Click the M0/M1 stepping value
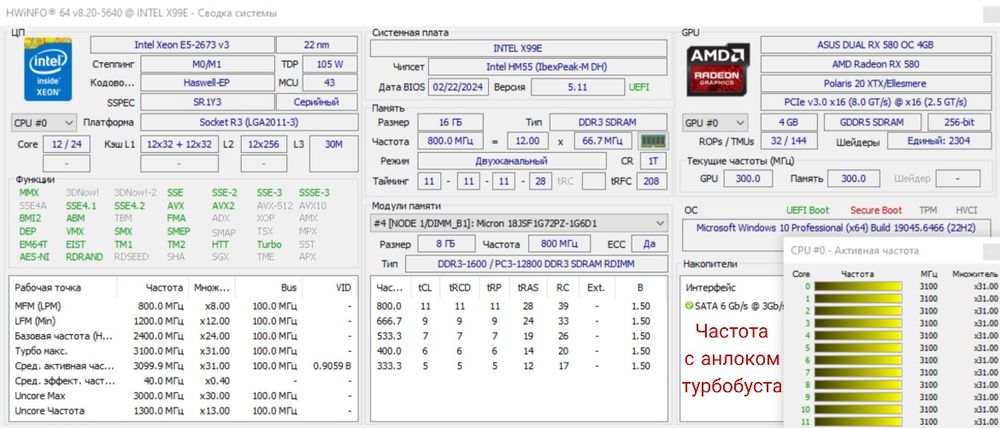The image size is (1000, 428). coord(207,64)
